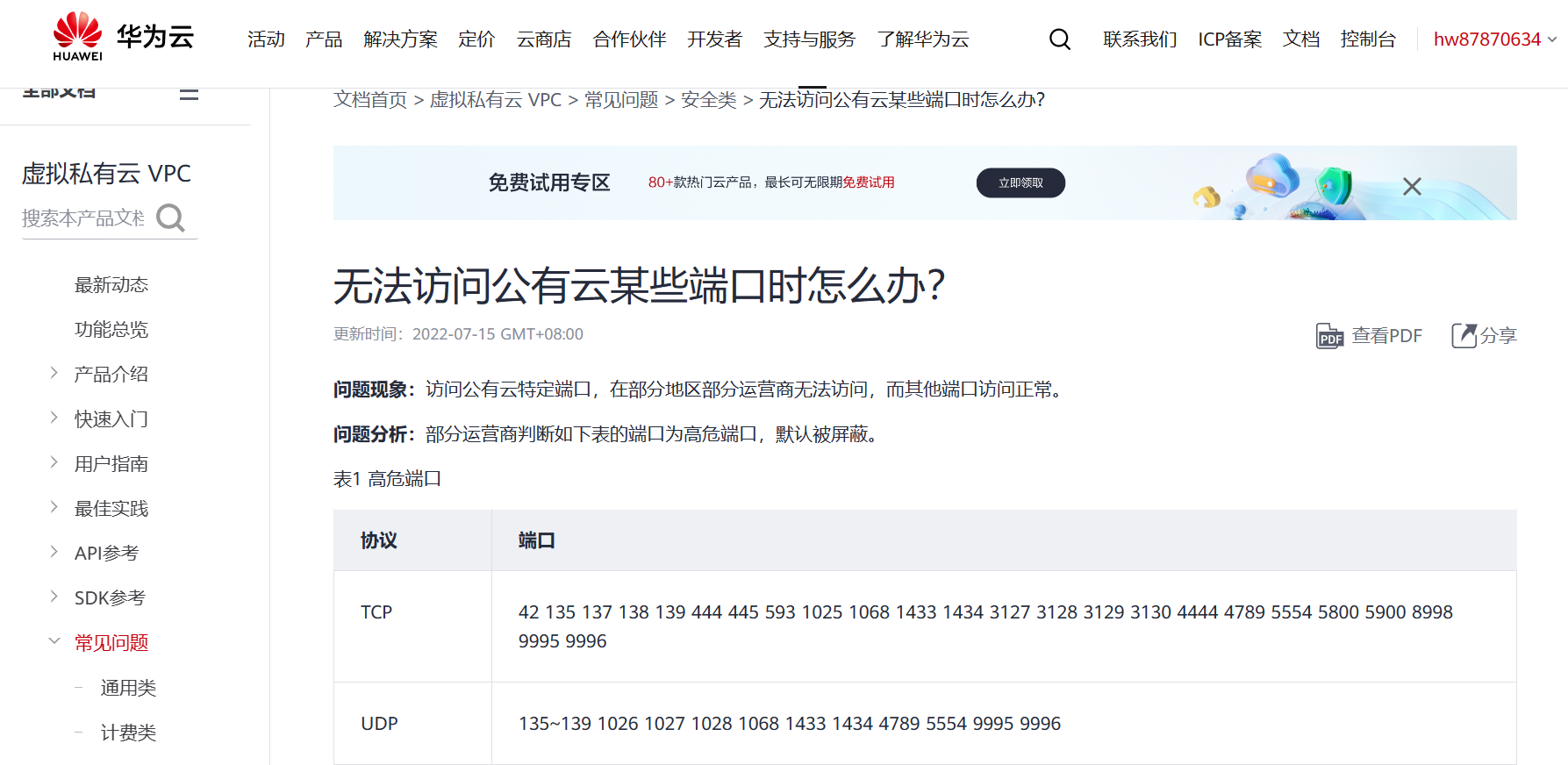
Task: Open the 最佳实践 sidebar item
Action: click(111, 509)
